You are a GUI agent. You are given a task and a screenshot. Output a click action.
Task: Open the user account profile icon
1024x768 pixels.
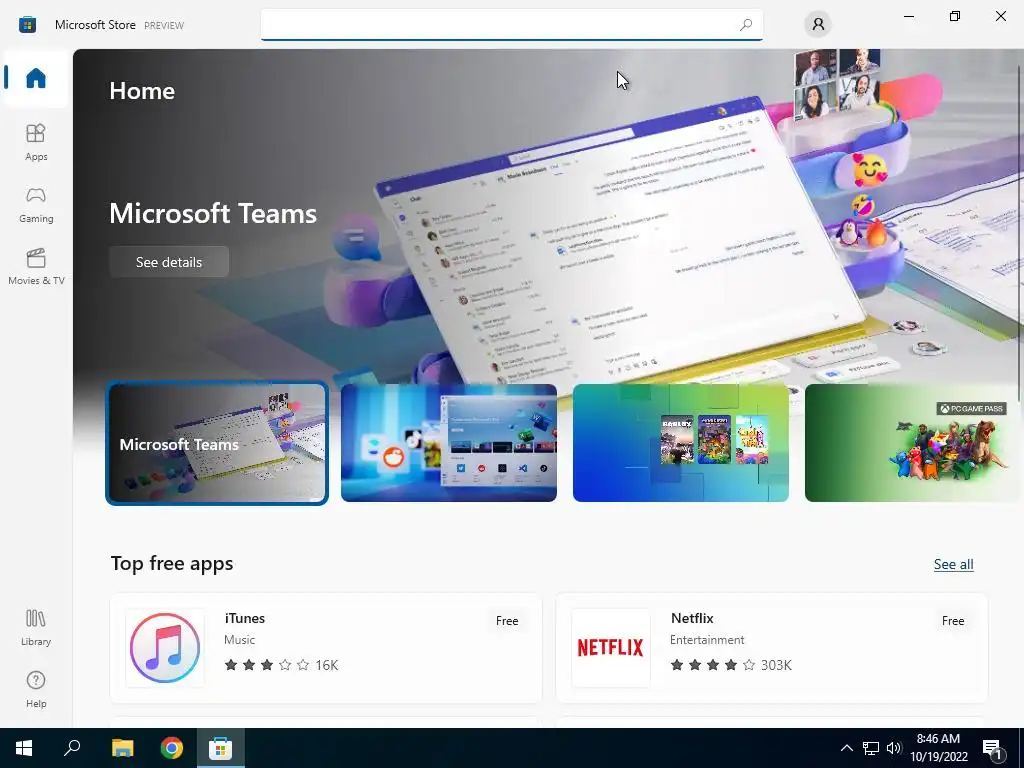click(x=818, y=25)
